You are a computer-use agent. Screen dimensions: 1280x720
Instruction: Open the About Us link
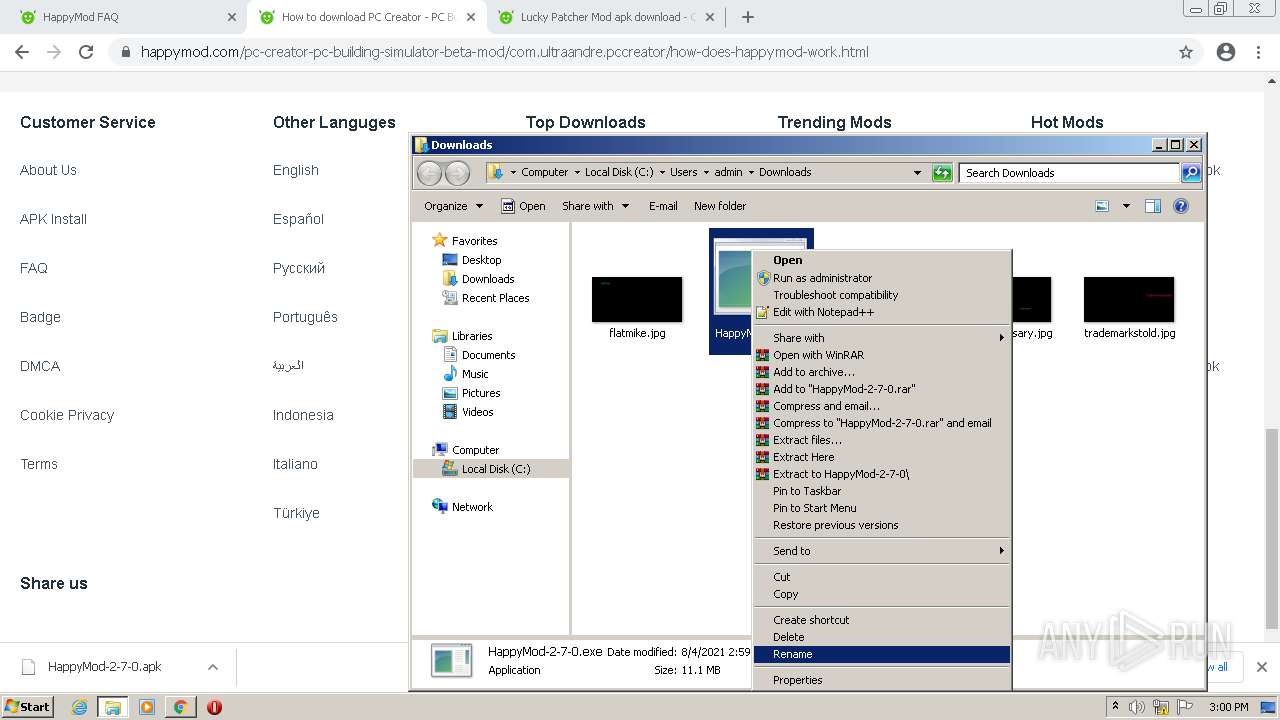click(x=48, y=170)
